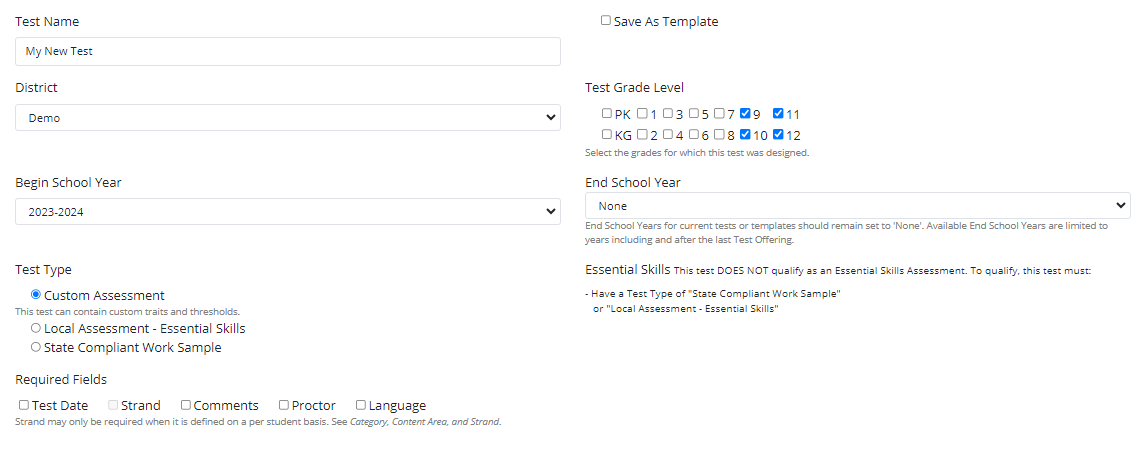Uncheck grade 9 checkbox

[x=745, y=114]
